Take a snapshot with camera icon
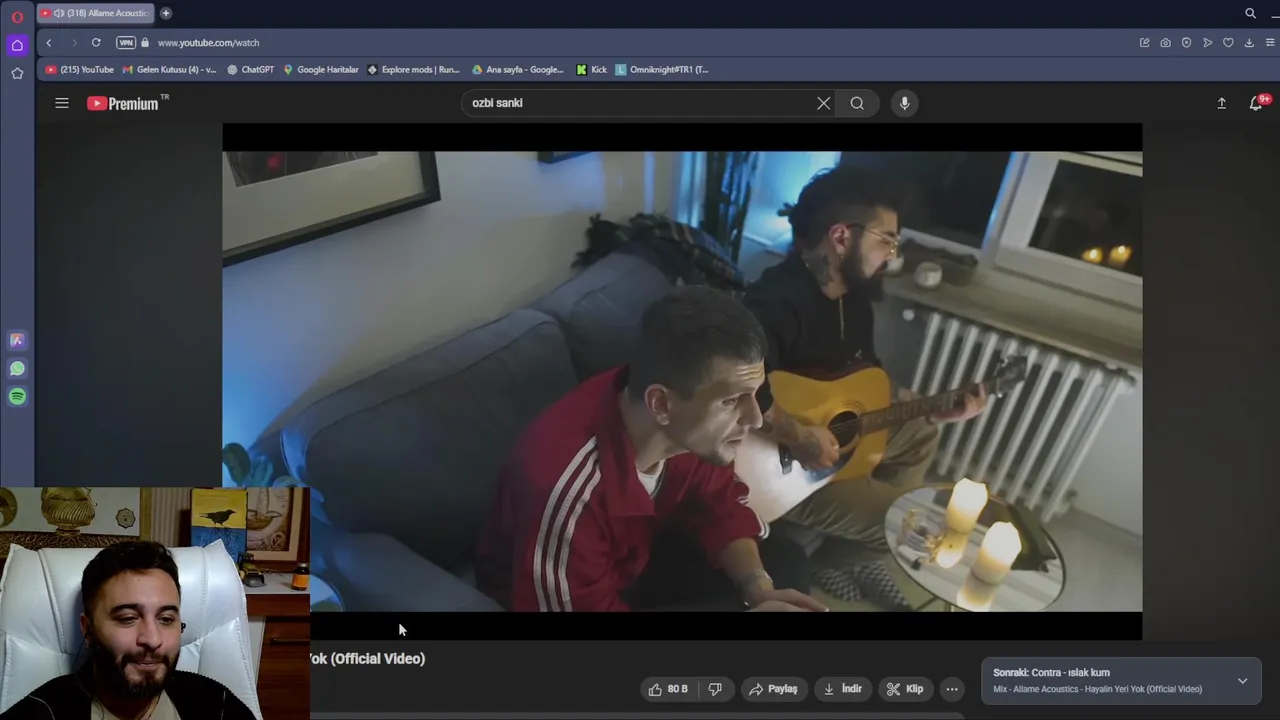Image resolution: width=1280 pixels, height=720 pixels. pos(1165,43)
